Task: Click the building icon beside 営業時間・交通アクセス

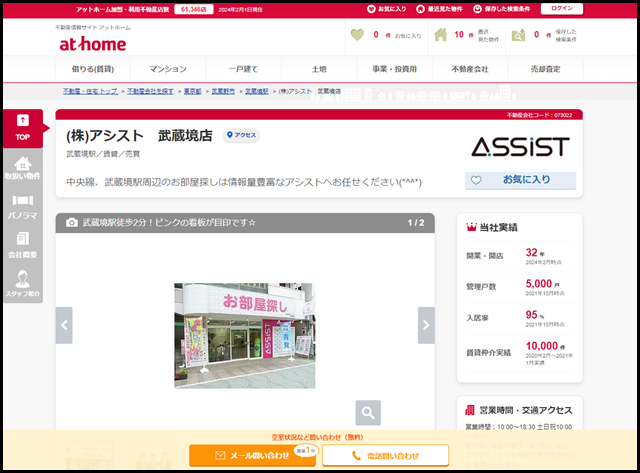Action: (x=470, y=410)
